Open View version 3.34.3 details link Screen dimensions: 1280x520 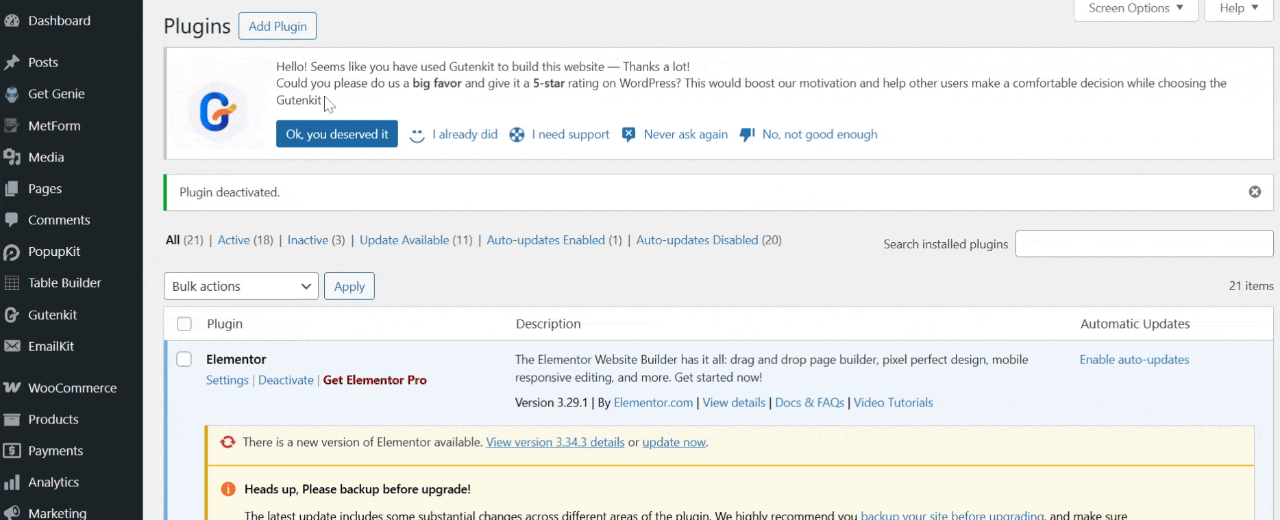(555, 442)
